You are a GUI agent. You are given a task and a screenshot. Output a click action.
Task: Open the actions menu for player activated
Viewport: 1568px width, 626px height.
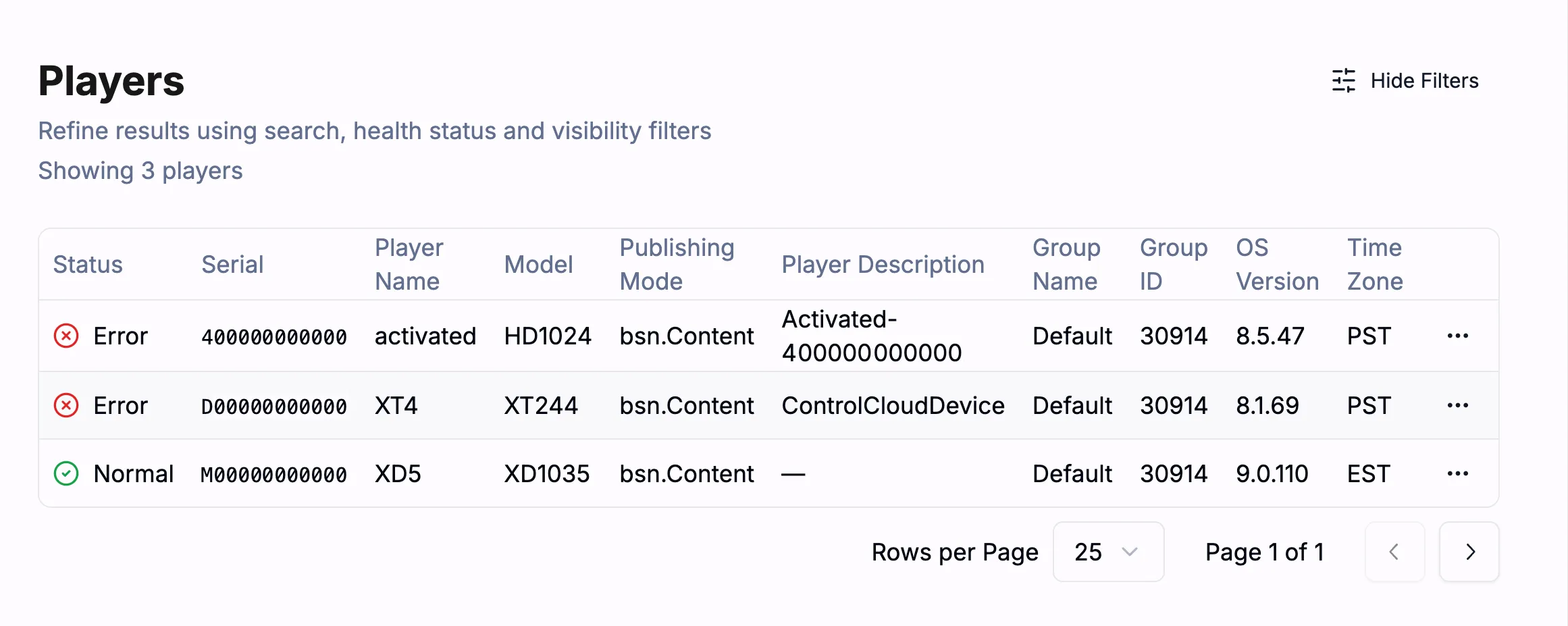point(1458,336)
